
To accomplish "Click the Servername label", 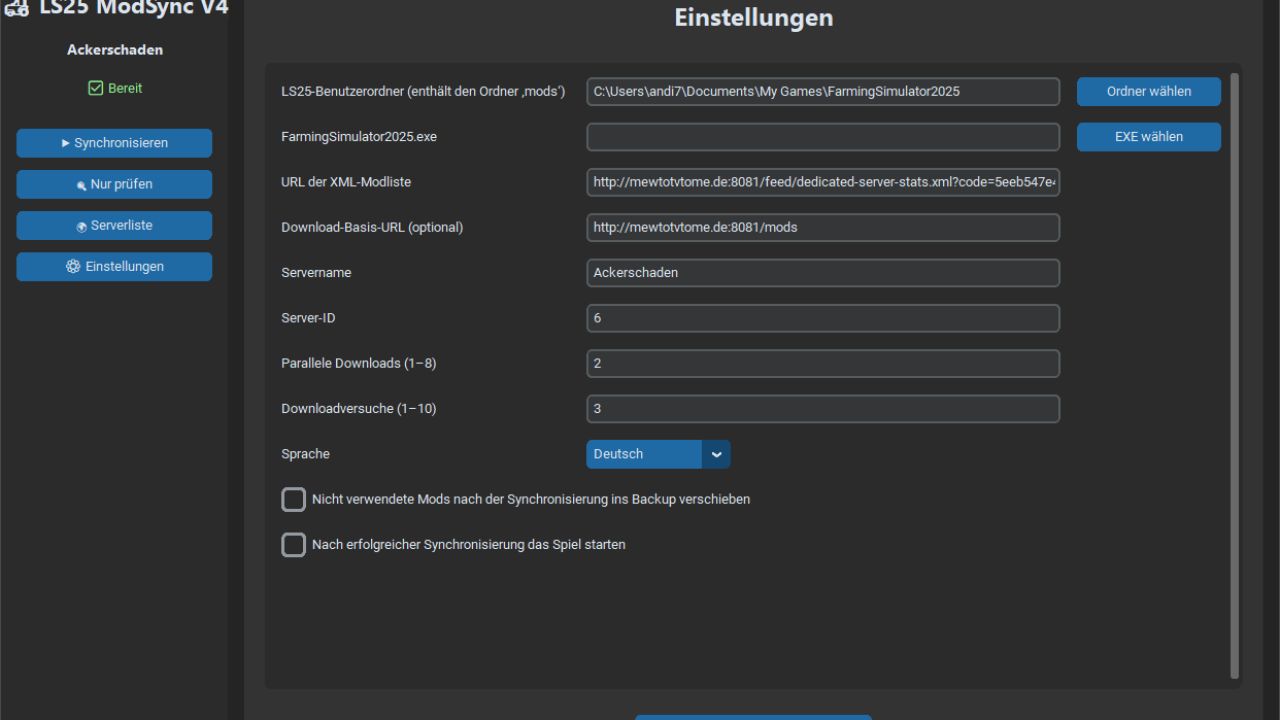I will [316, 273].
